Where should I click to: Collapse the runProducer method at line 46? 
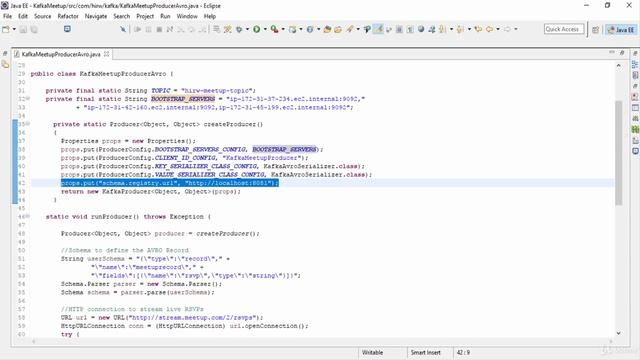[28, 216]
